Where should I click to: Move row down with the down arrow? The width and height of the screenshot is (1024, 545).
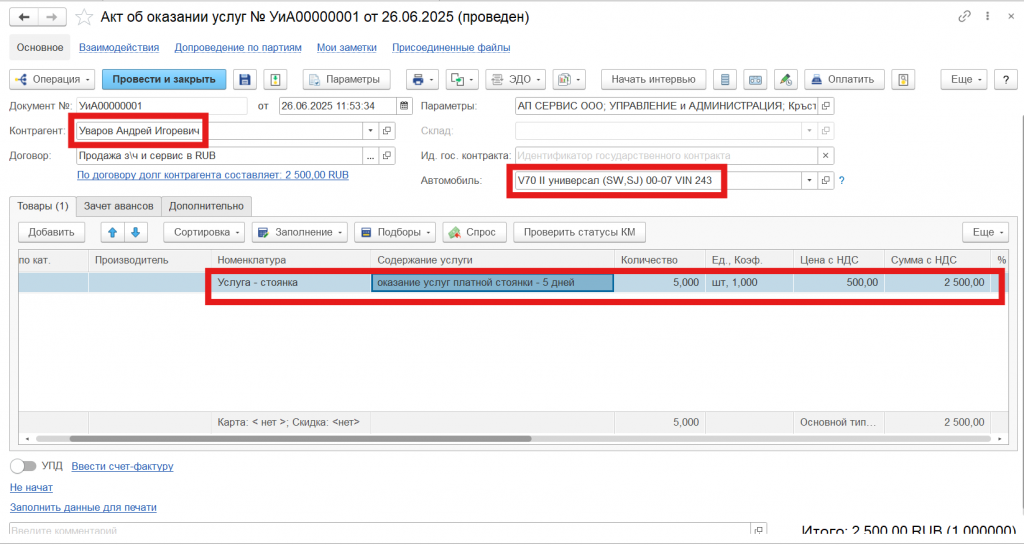tap(135, 232)
